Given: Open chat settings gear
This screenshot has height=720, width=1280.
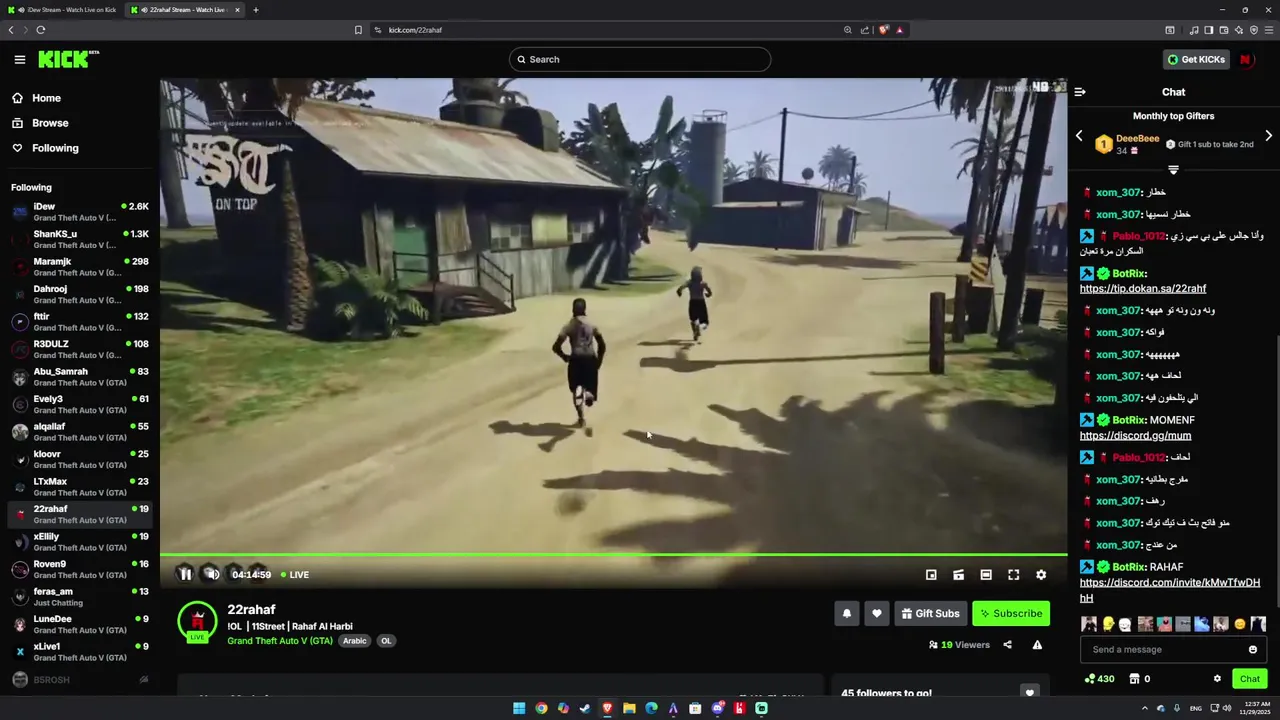Looking at the screenshot, I should click(x=1217, y=679).
